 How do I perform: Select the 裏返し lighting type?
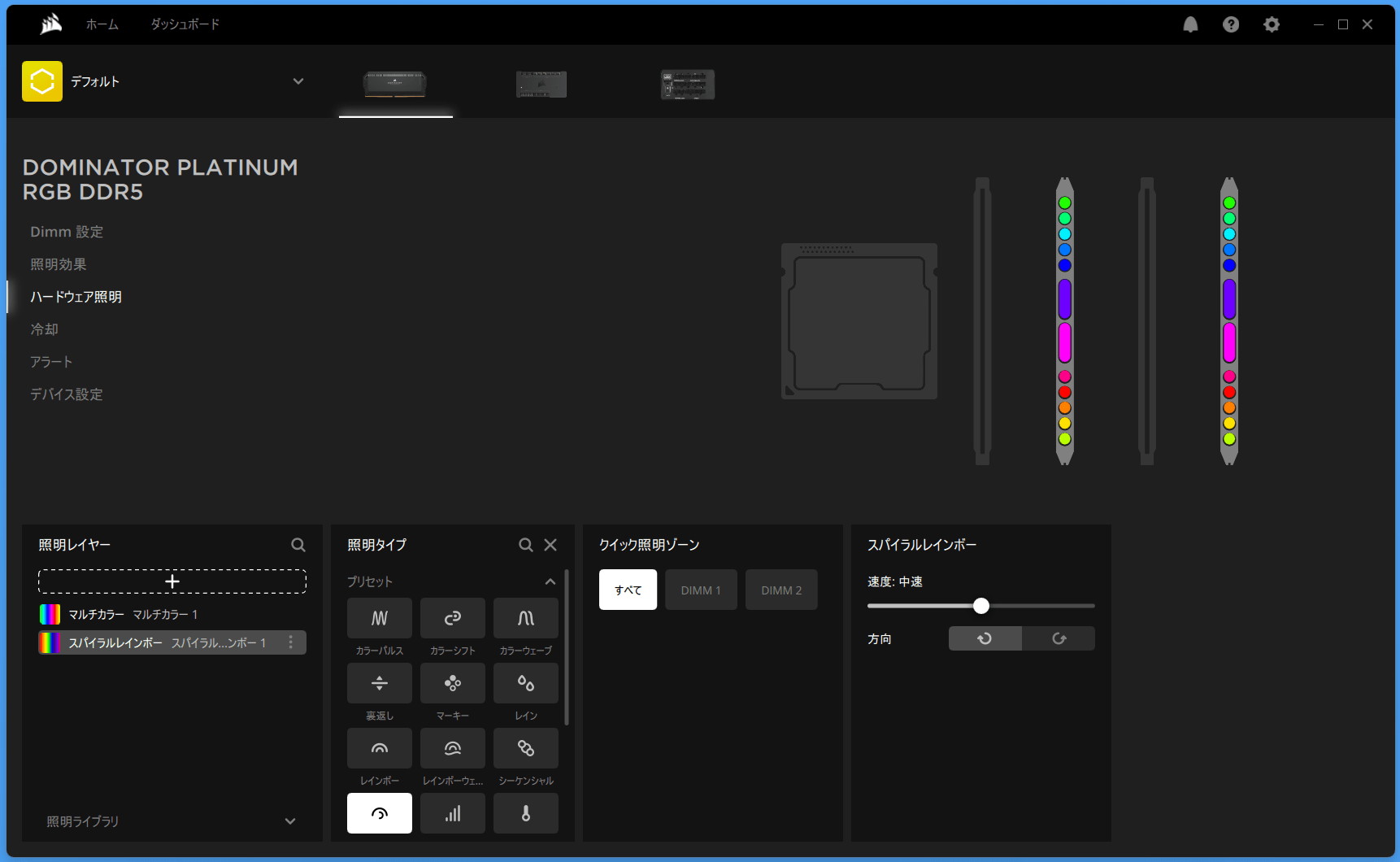[x=380, y=683]
